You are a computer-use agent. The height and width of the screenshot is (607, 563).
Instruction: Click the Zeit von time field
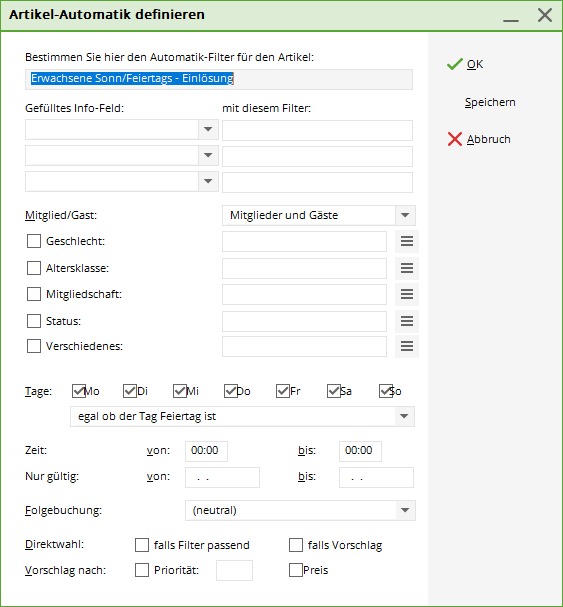[x=206, y=451]
